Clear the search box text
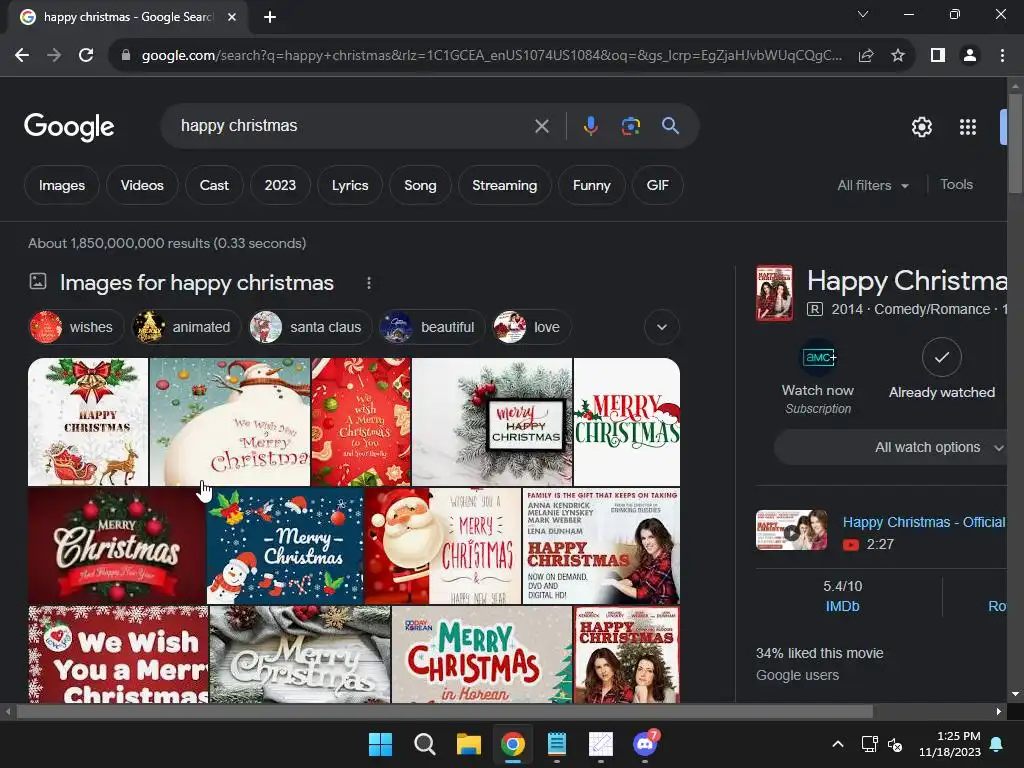The width and height of the screenshot is (1024, 768). click(541, 126)
